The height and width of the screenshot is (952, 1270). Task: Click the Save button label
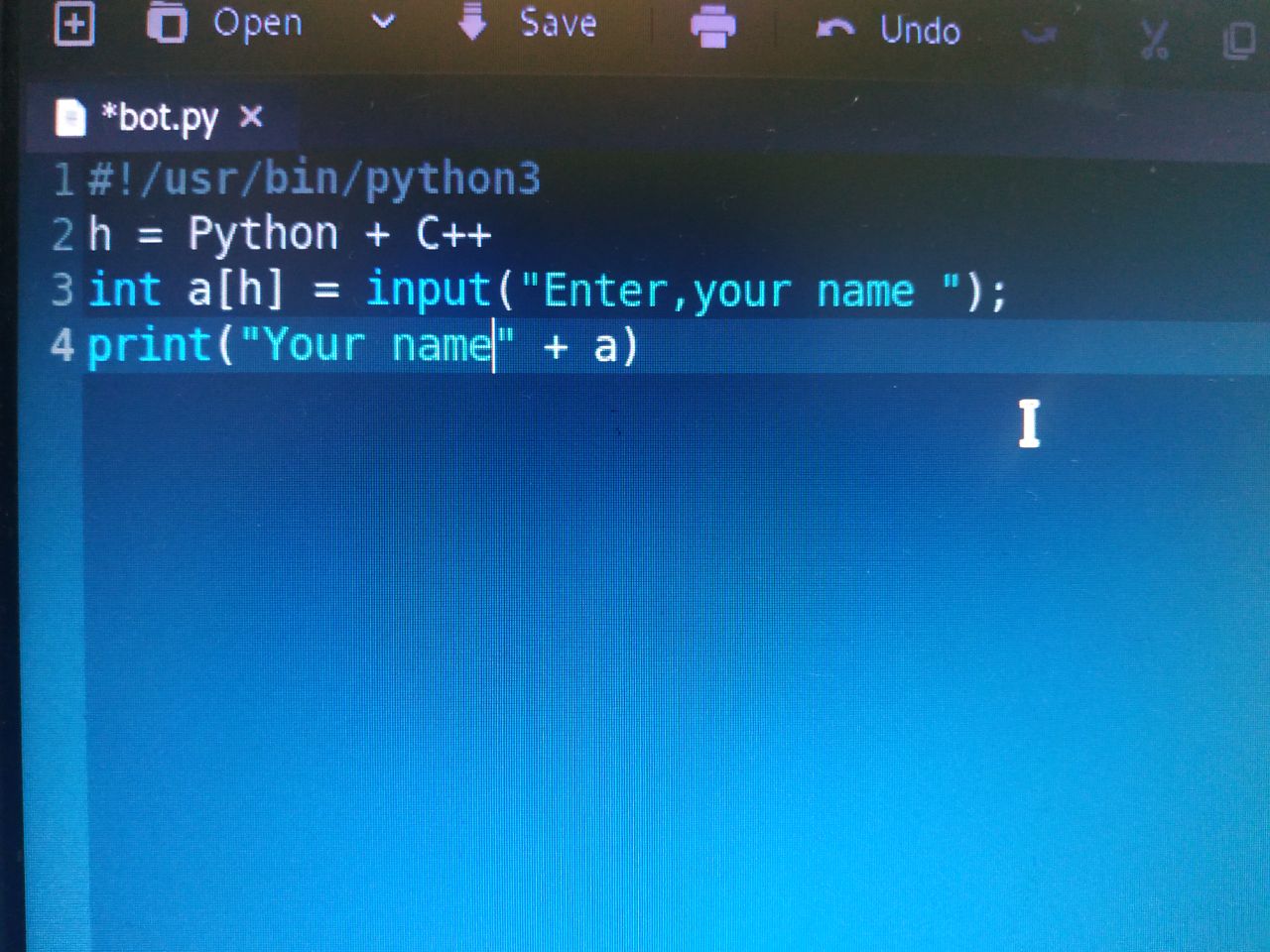pyautogui.click(x=559, y=22)
